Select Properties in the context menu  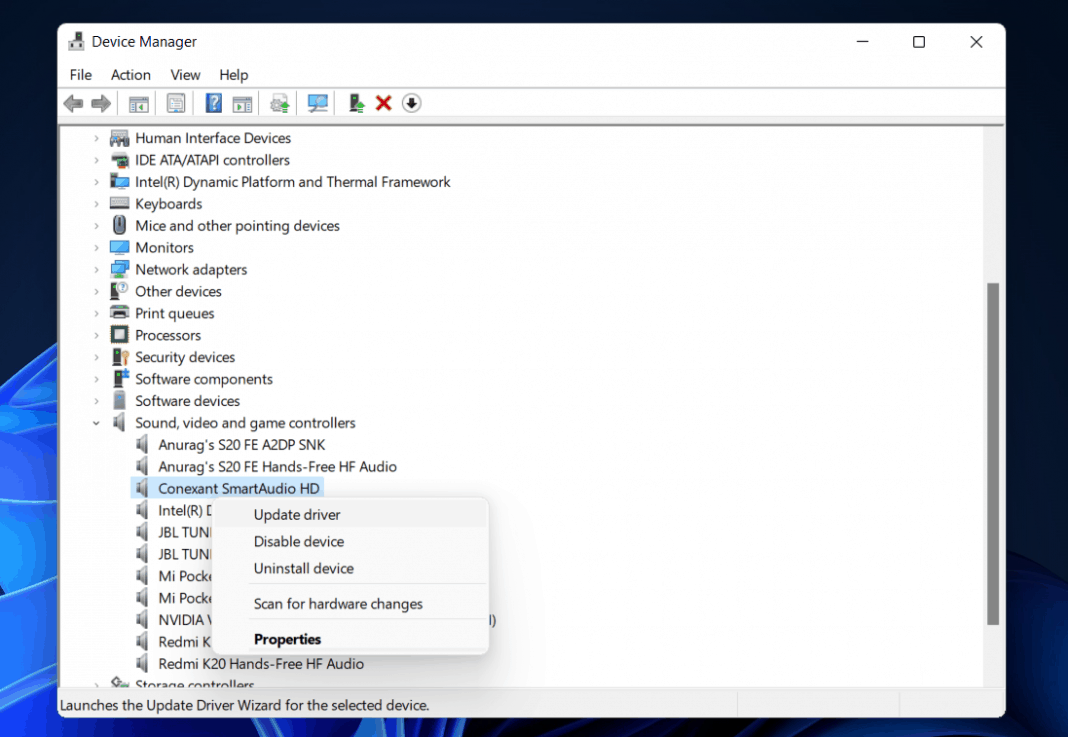click(287, 639)
